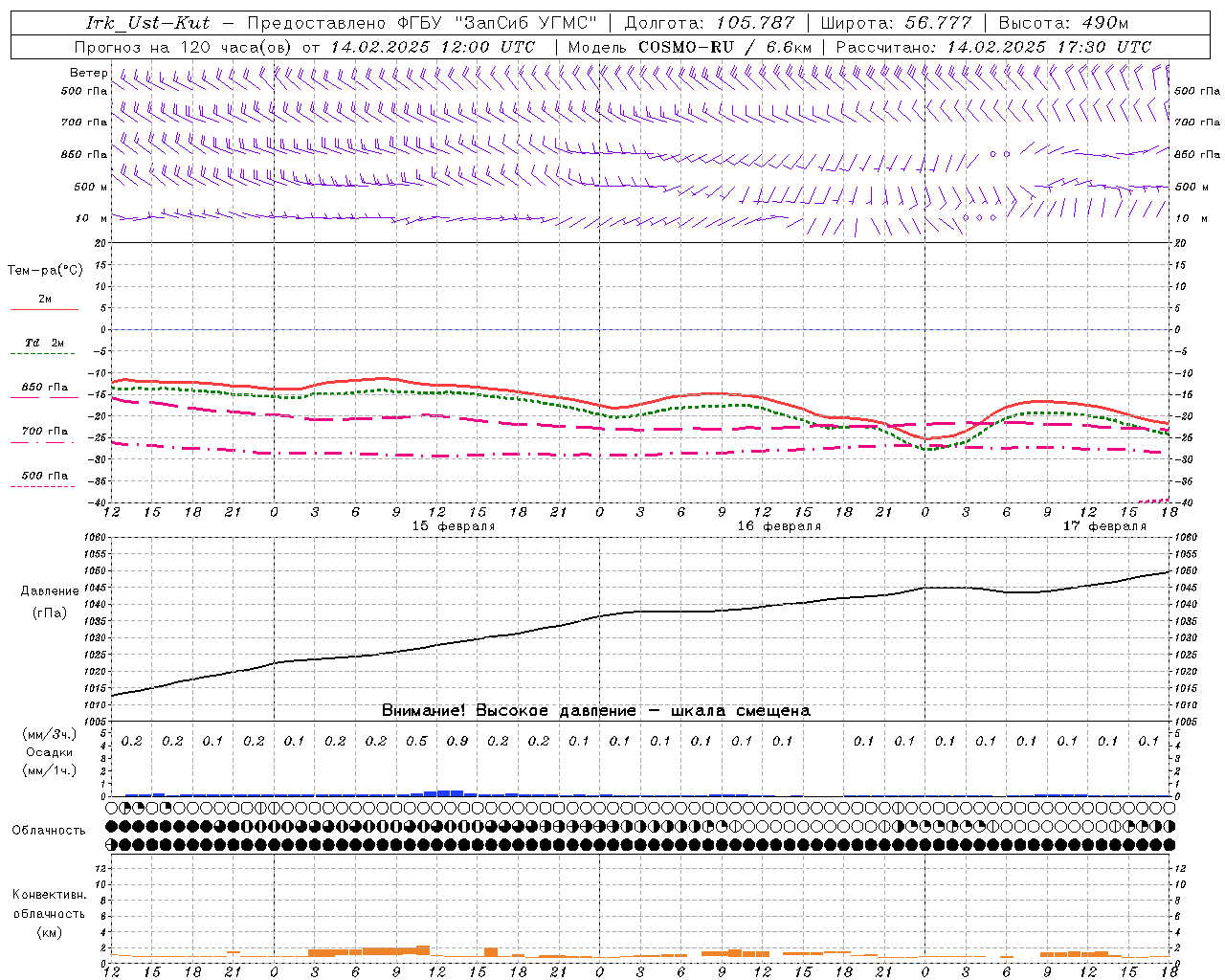The width and height of the screenshot is (1225, 980).
Task: Click the 500 м wind level label on left
Action: pyautogui.click(x=91, y=187)
